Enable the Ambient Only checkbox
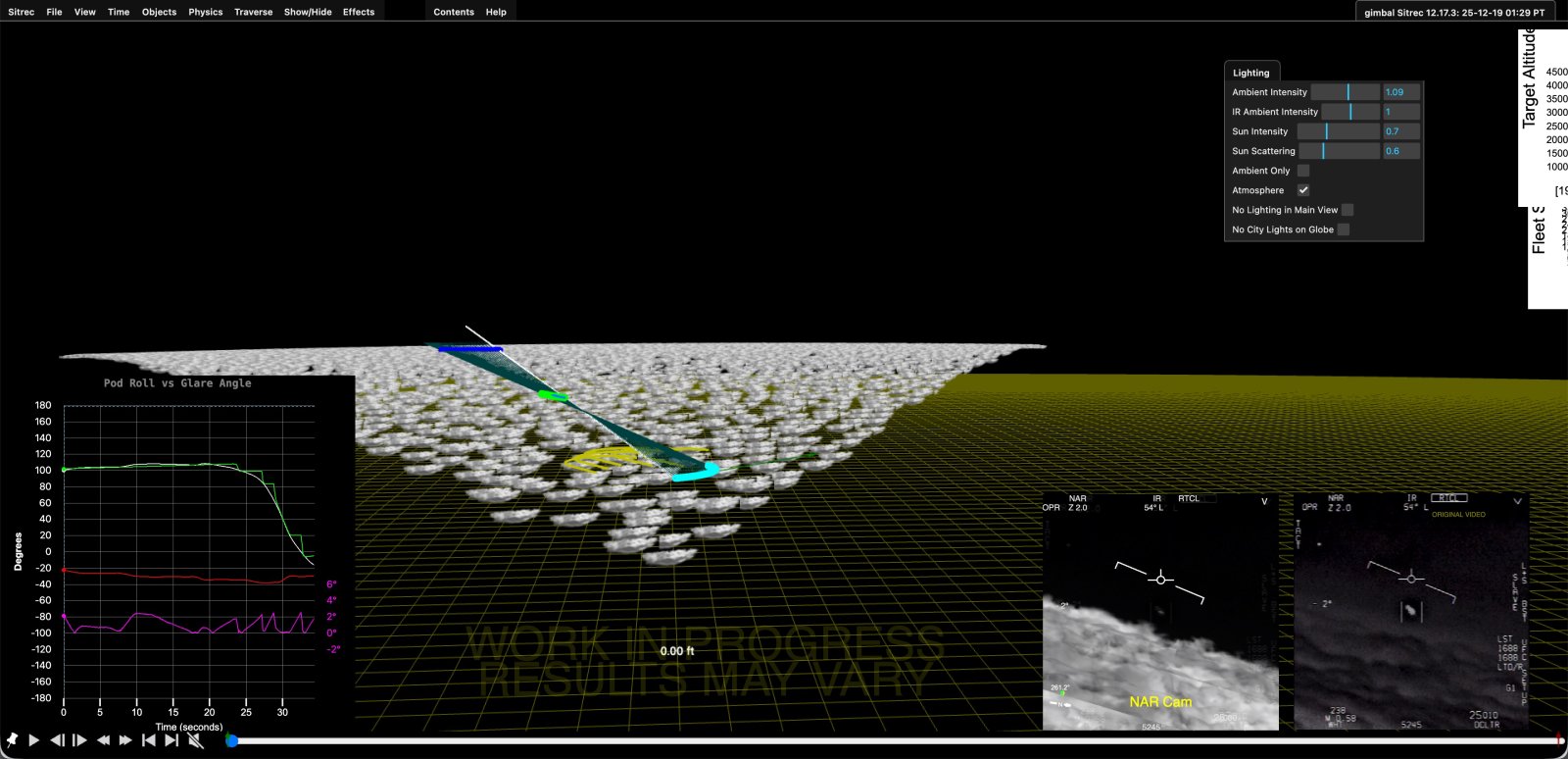Screen dimensions: 1568x759 pyautogui.click(x=1303, y=171)
